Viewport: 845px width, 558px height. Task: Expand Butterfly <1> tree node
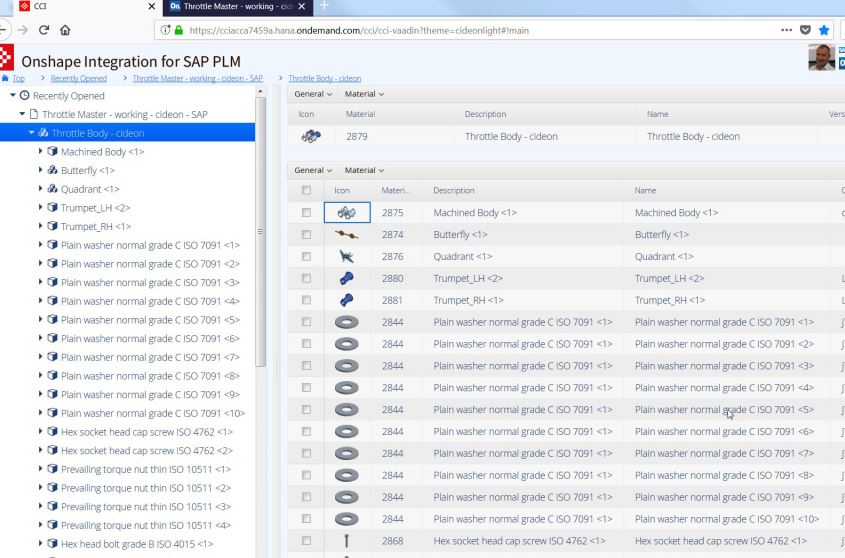(x=40, y=170)
